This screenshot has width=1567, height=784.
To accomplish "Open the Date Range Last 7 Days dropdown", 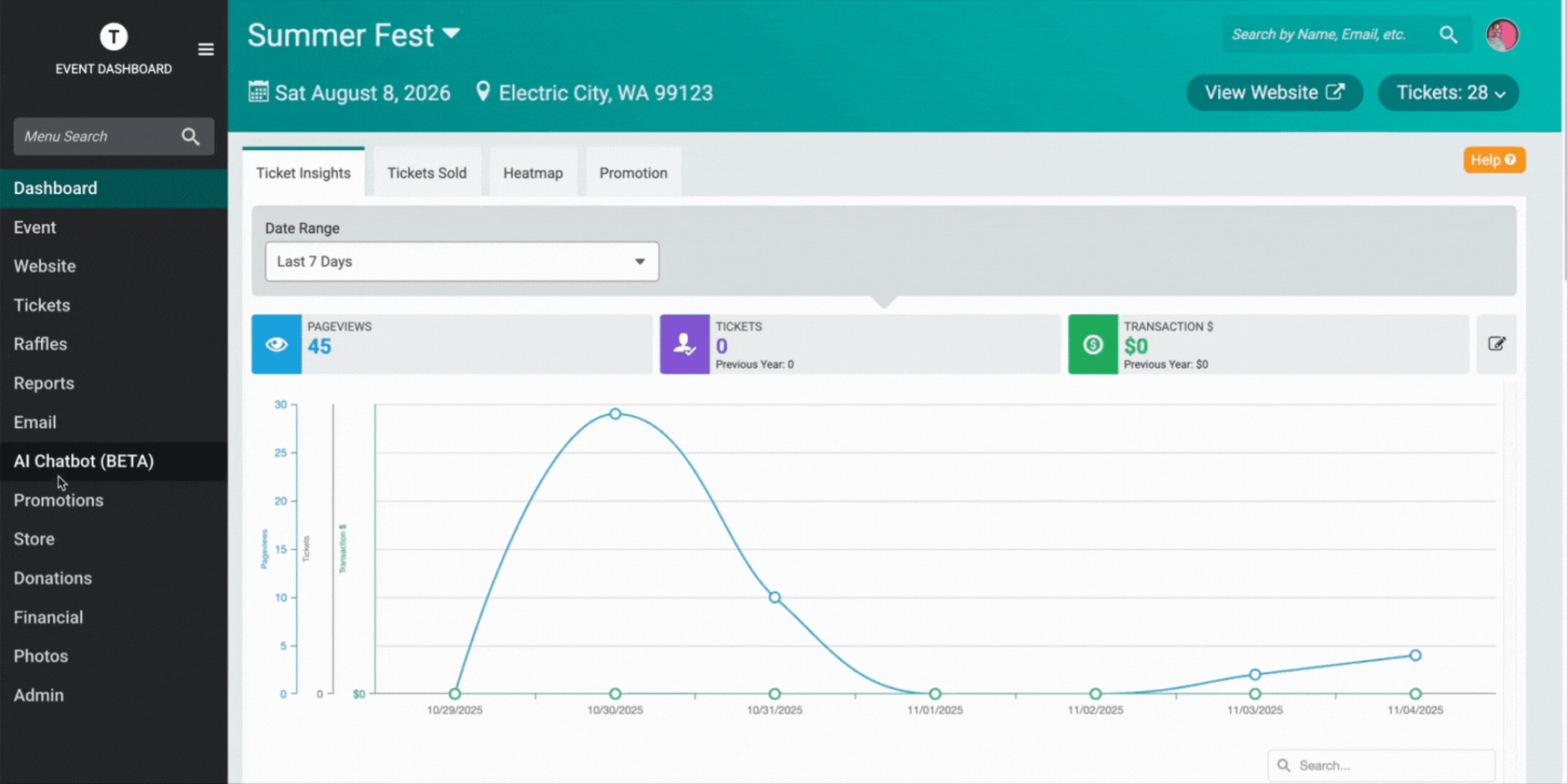I will point(462,261).
